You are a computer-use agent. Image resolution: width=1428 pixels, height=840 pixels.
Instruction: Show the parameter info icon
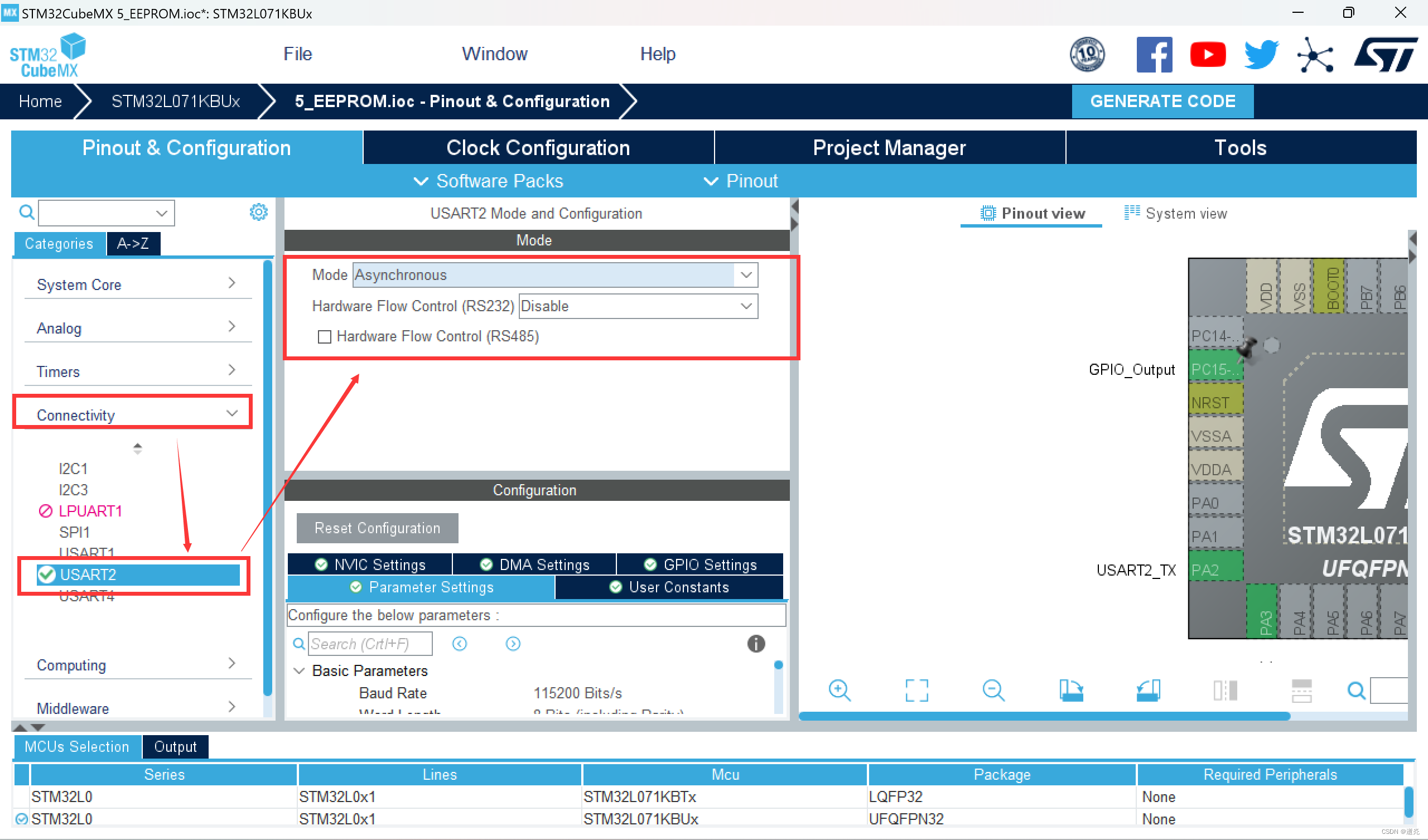(756, 643)
